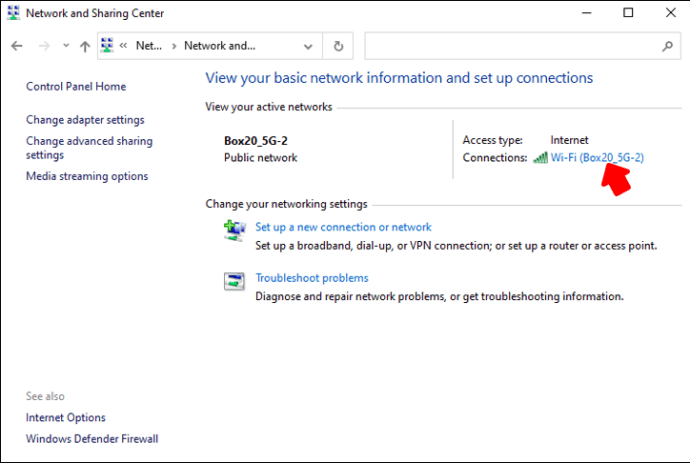
Task: Open Change adapter settings
Action: pos(85,120)
